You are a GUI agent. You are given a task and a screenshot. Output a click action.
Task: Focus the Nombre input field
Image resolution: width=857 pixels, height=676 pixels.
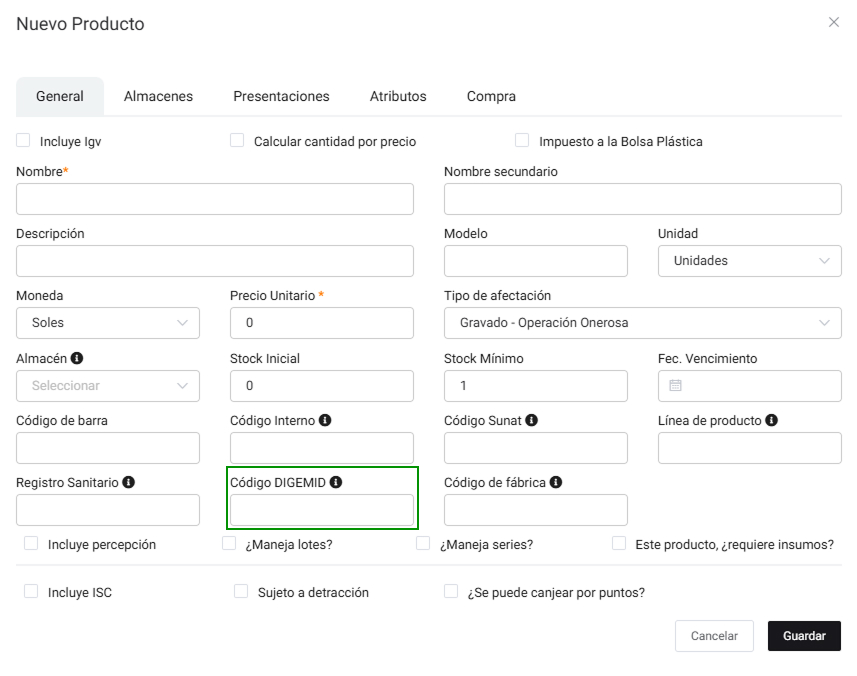pyautogui.click(x=215, y=199)
